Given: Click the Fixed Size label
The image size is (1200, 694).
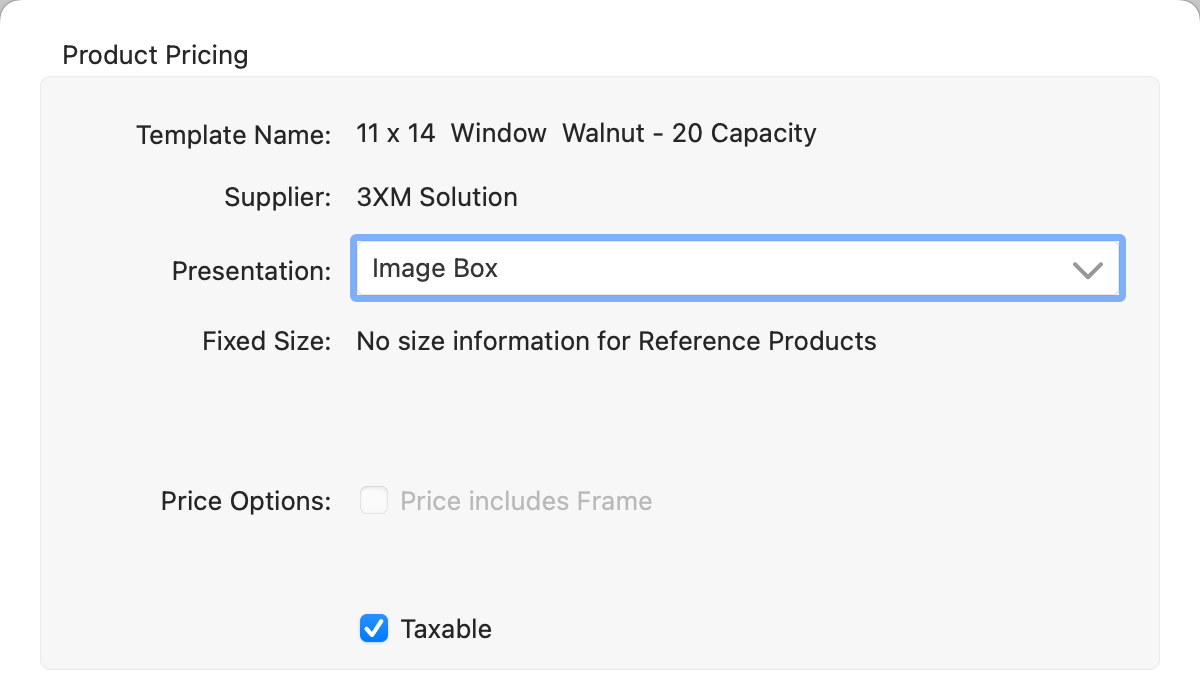Looking at the screenshot, I should 266,341.
